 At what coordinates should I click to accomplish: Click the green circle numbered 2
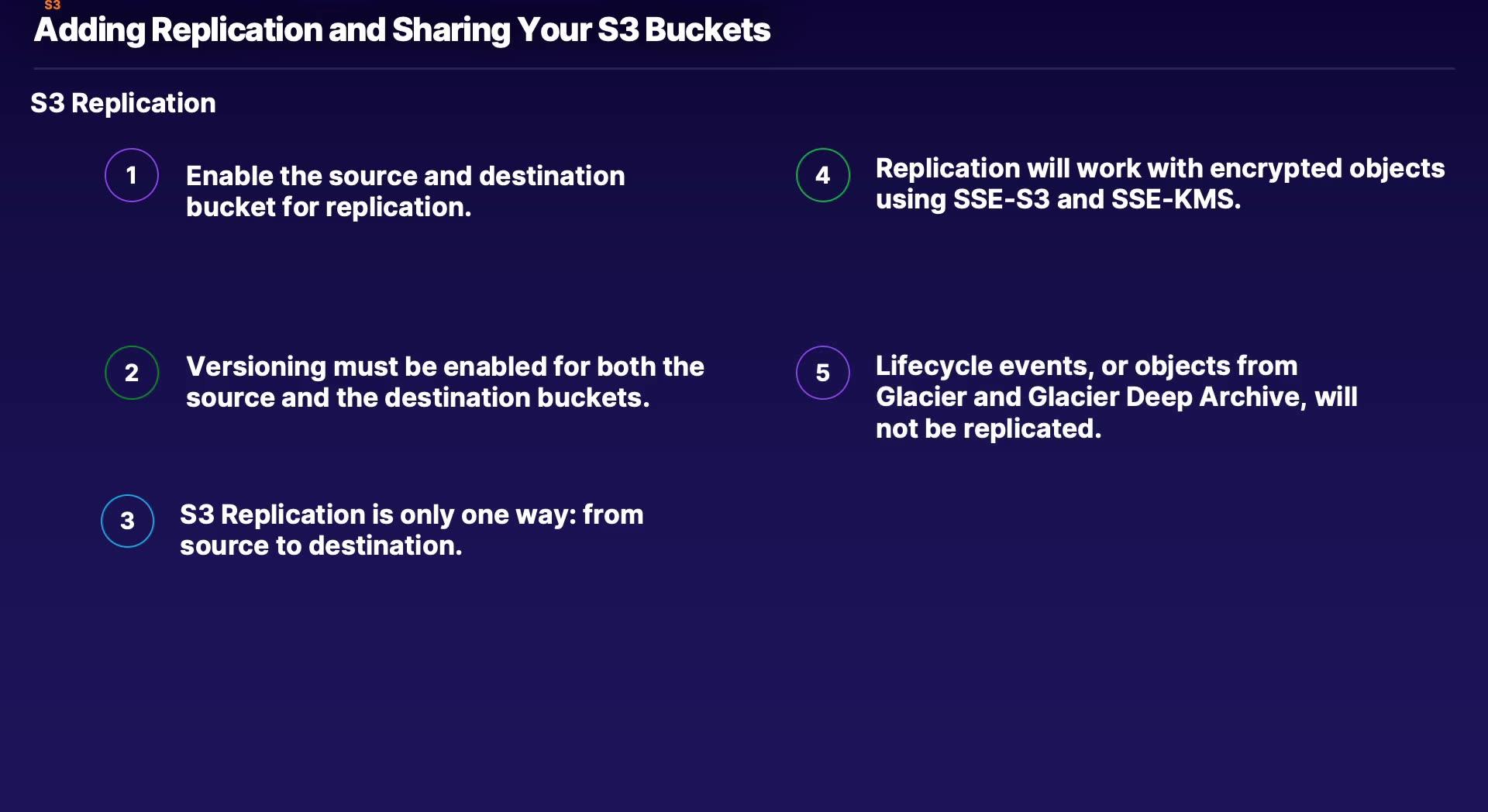[132, 373]
